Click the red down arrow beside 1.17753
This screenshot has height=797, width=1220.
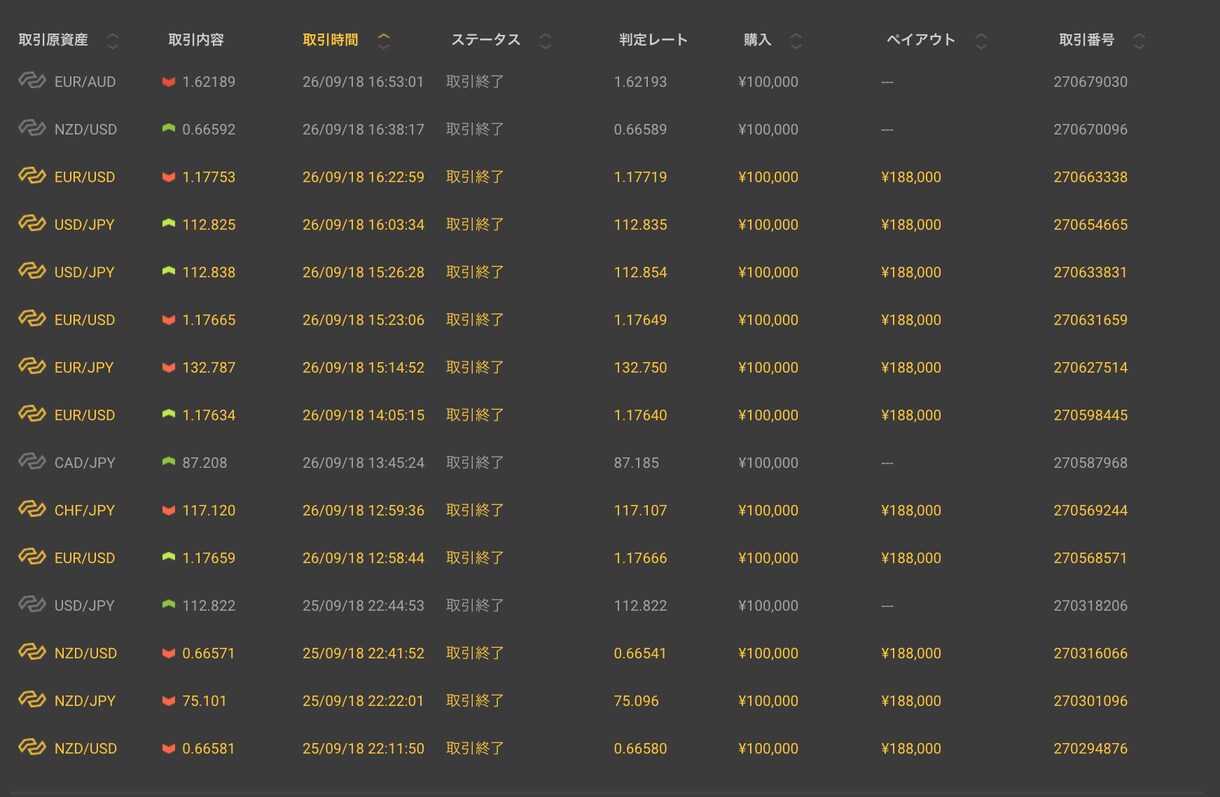click(168, 177)
